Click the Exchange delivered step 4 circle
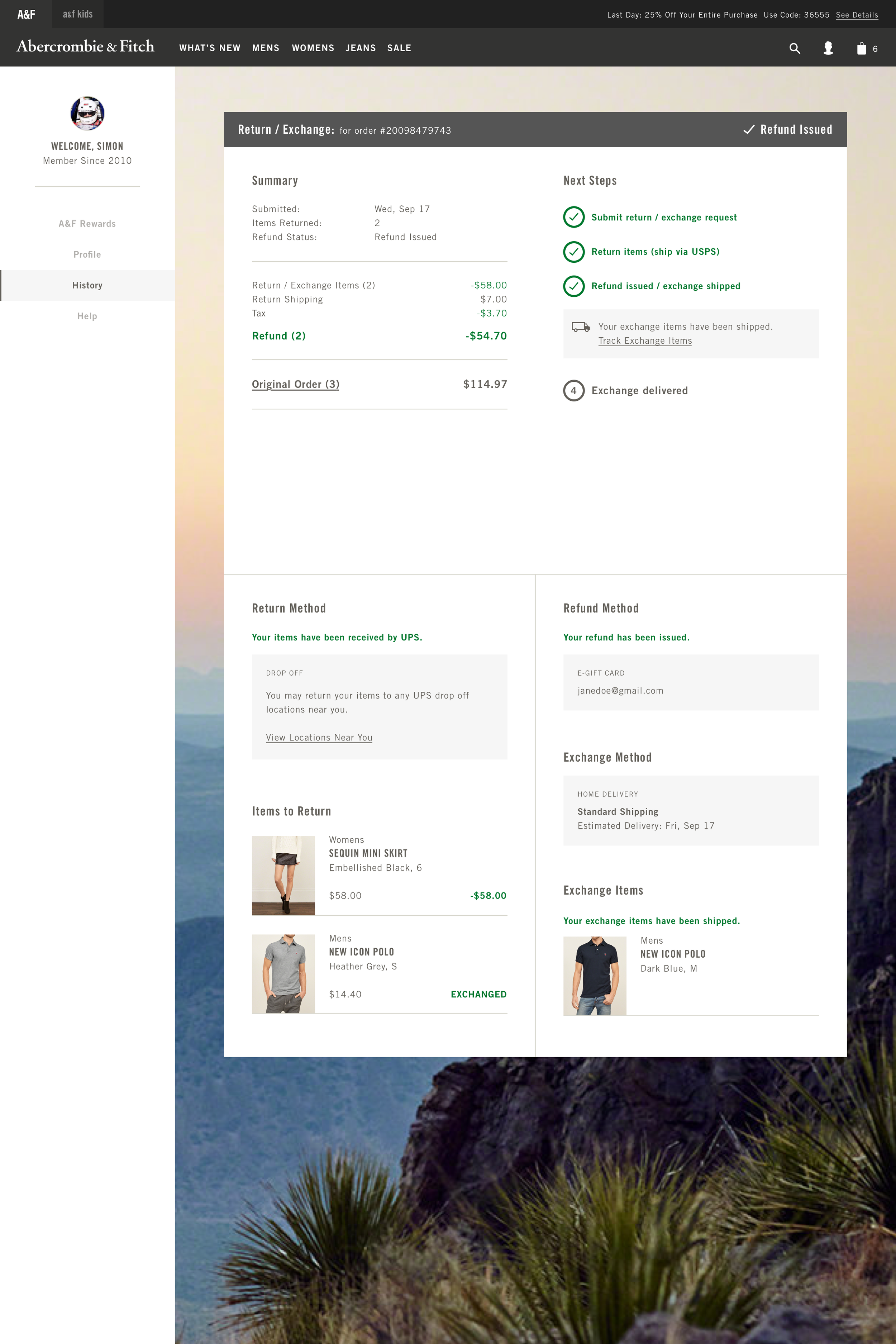The height and width of the screenshot is (1344, 896). tap(574, 391)
